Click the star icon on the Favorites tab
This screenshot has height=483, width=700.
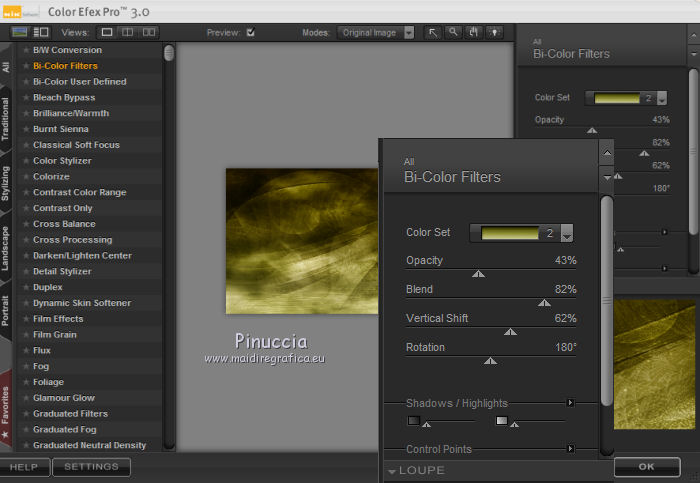pos(5,434)
